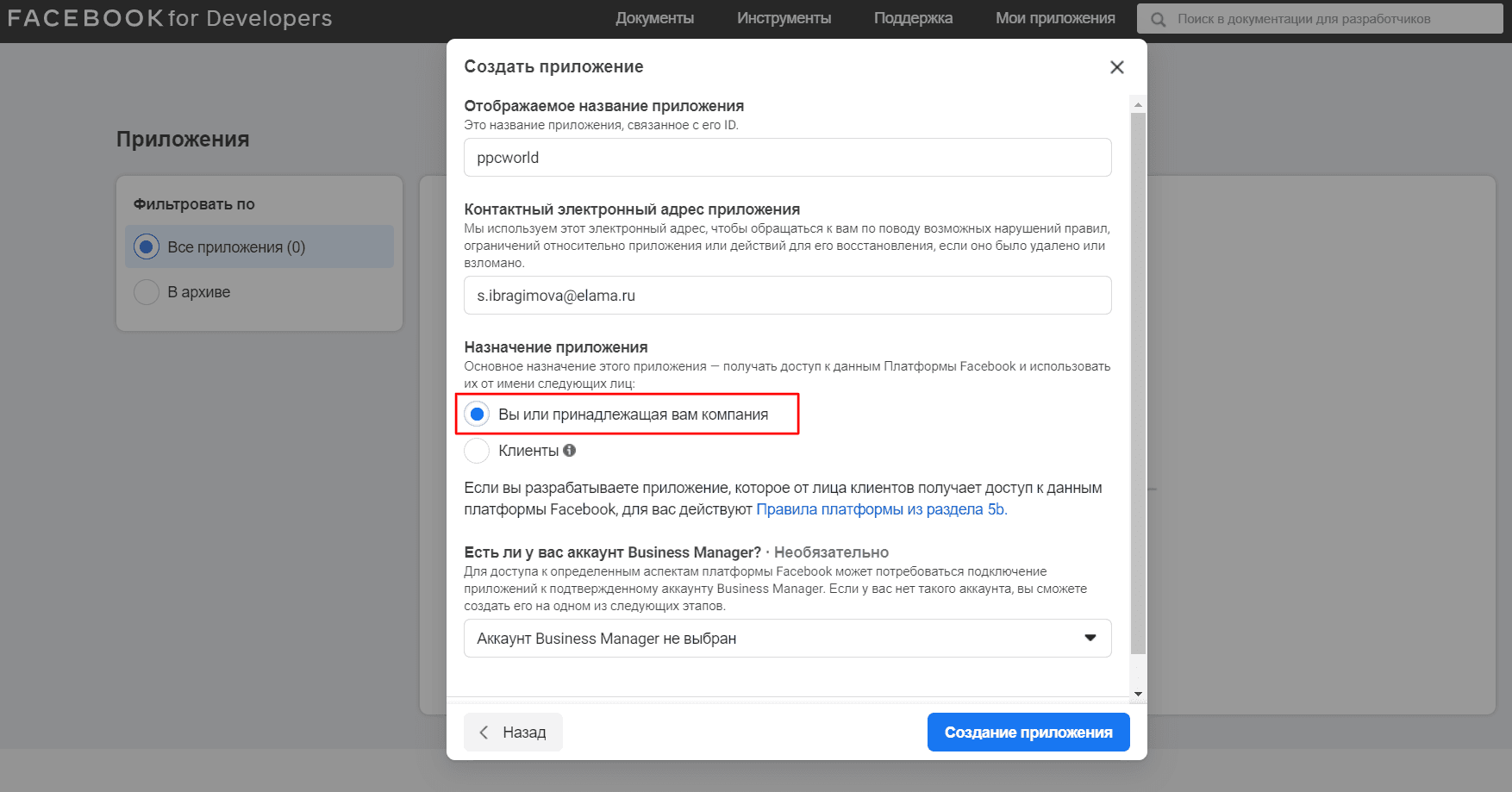Viewport: 1512px width, 792px height.
Task: Open the Инструменты menu
Action: click(784, 18)
